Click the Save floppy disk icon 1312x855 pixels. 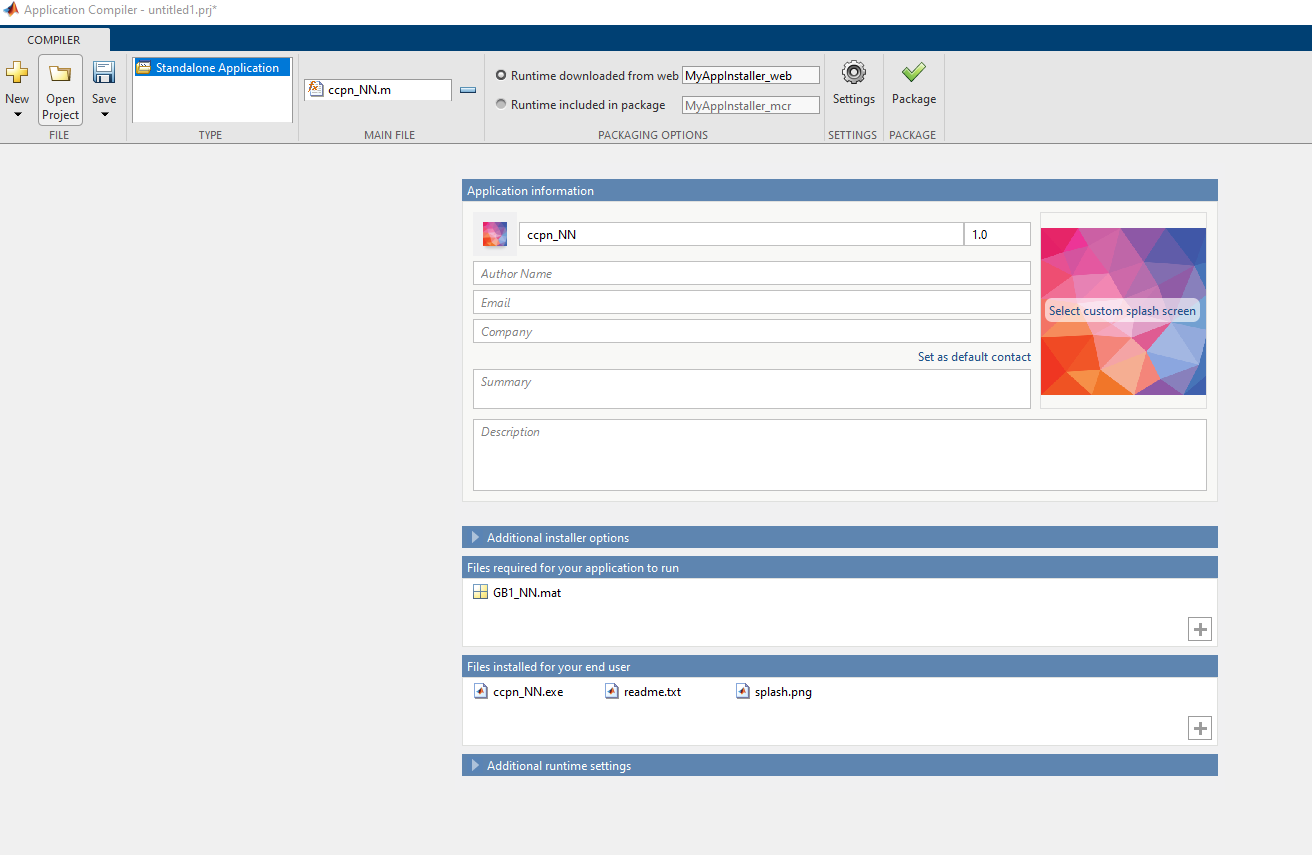coord(104,73)
